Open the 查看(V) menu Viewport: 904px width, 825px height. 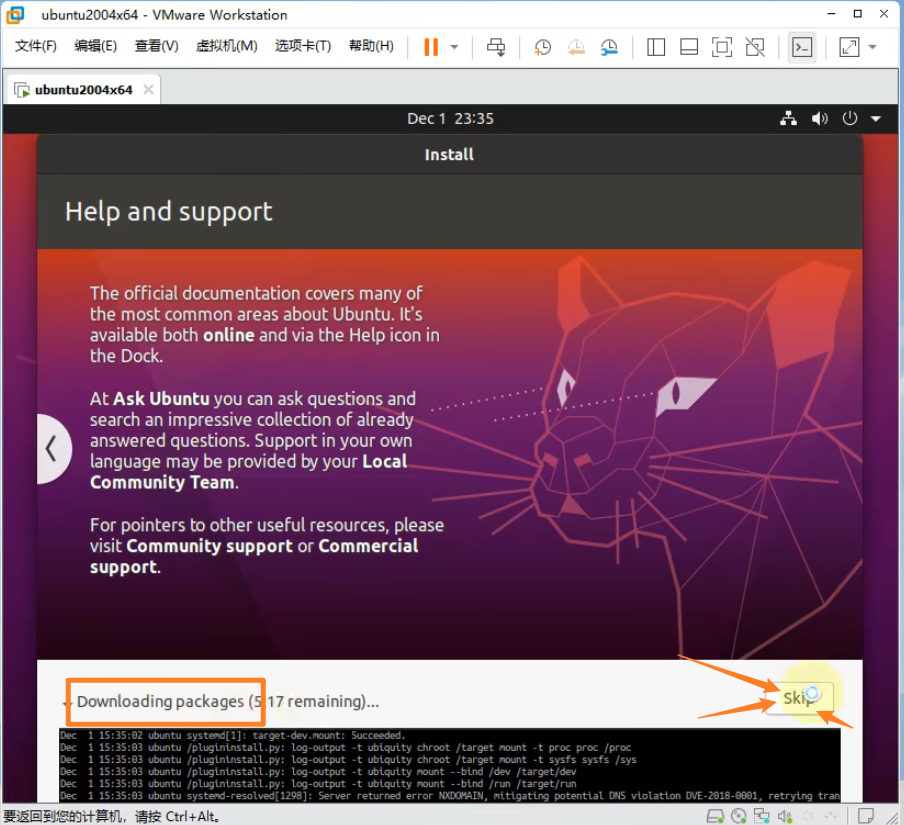[156, 46]
